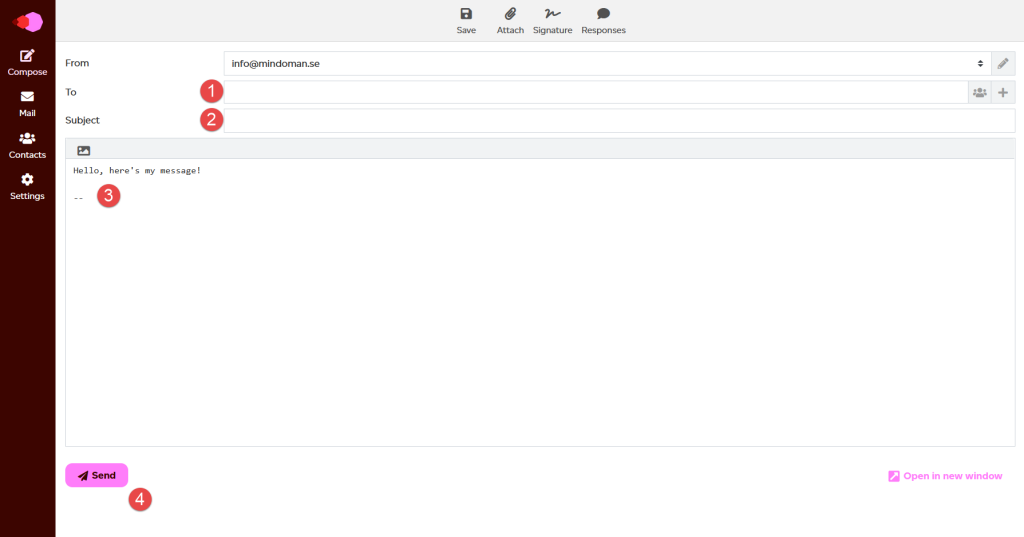Screen dimensions: 1024x537
Task: Open Settings gear in the sidebar
Action: click(27, 187)
